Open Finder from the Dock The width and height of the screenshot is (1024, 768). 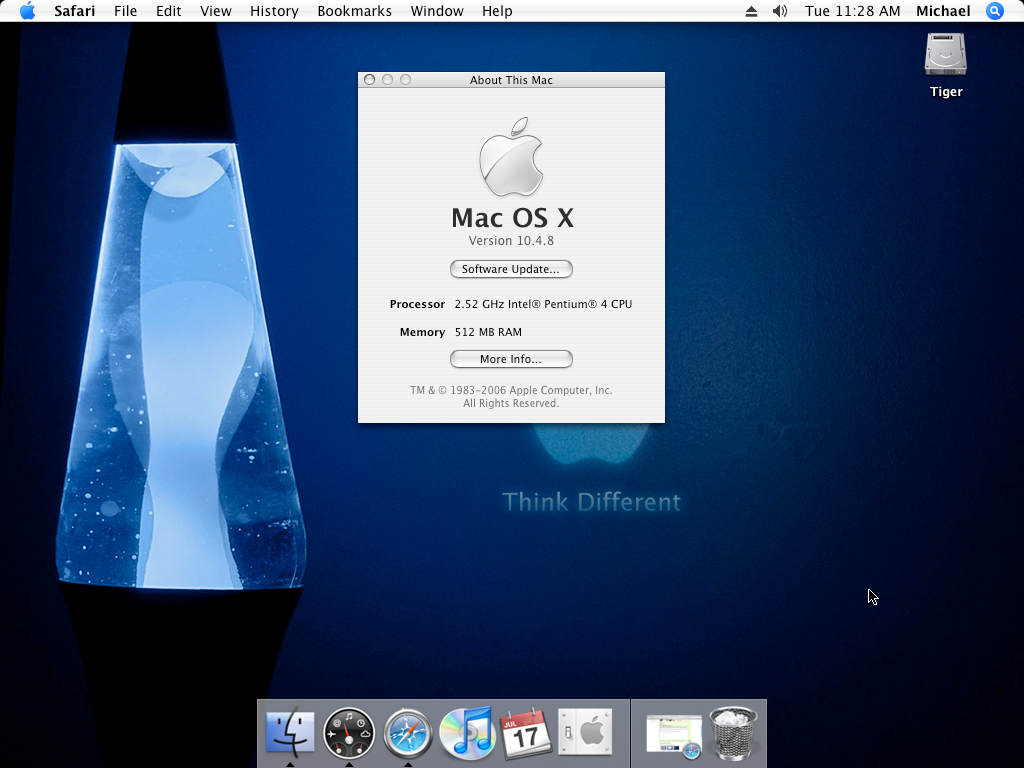(x=290, y=734)
